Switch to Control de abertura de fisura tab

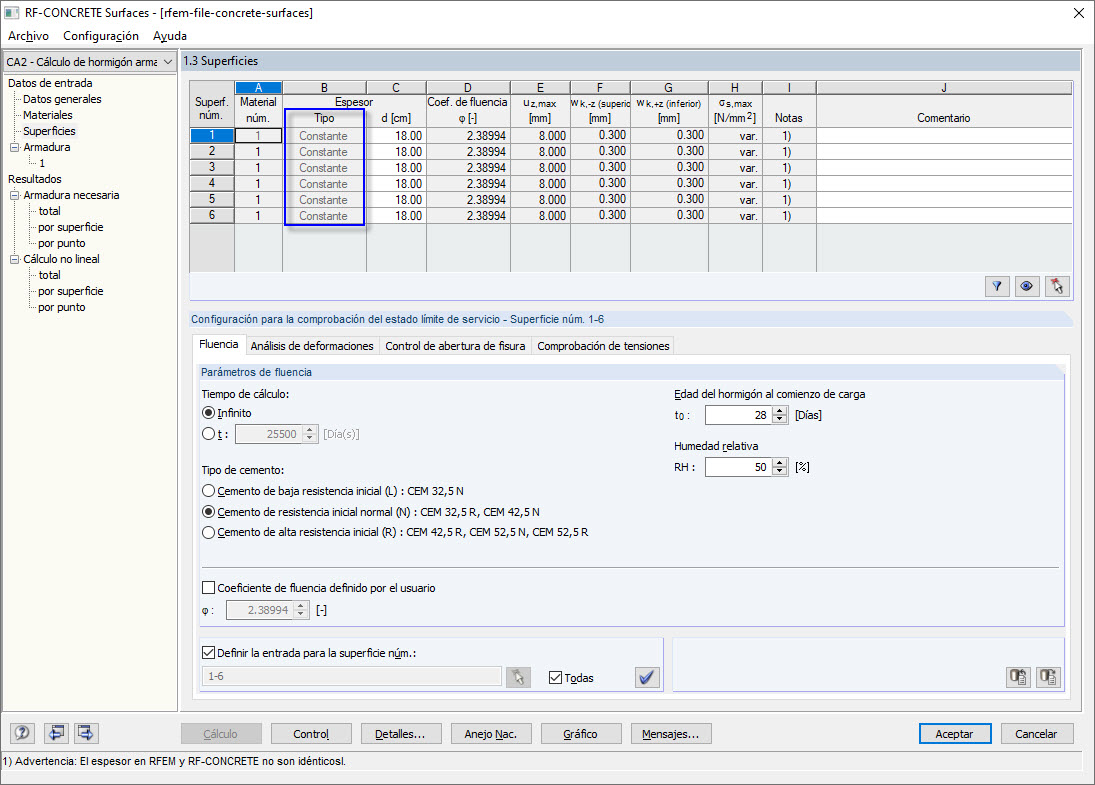[455, 346]
